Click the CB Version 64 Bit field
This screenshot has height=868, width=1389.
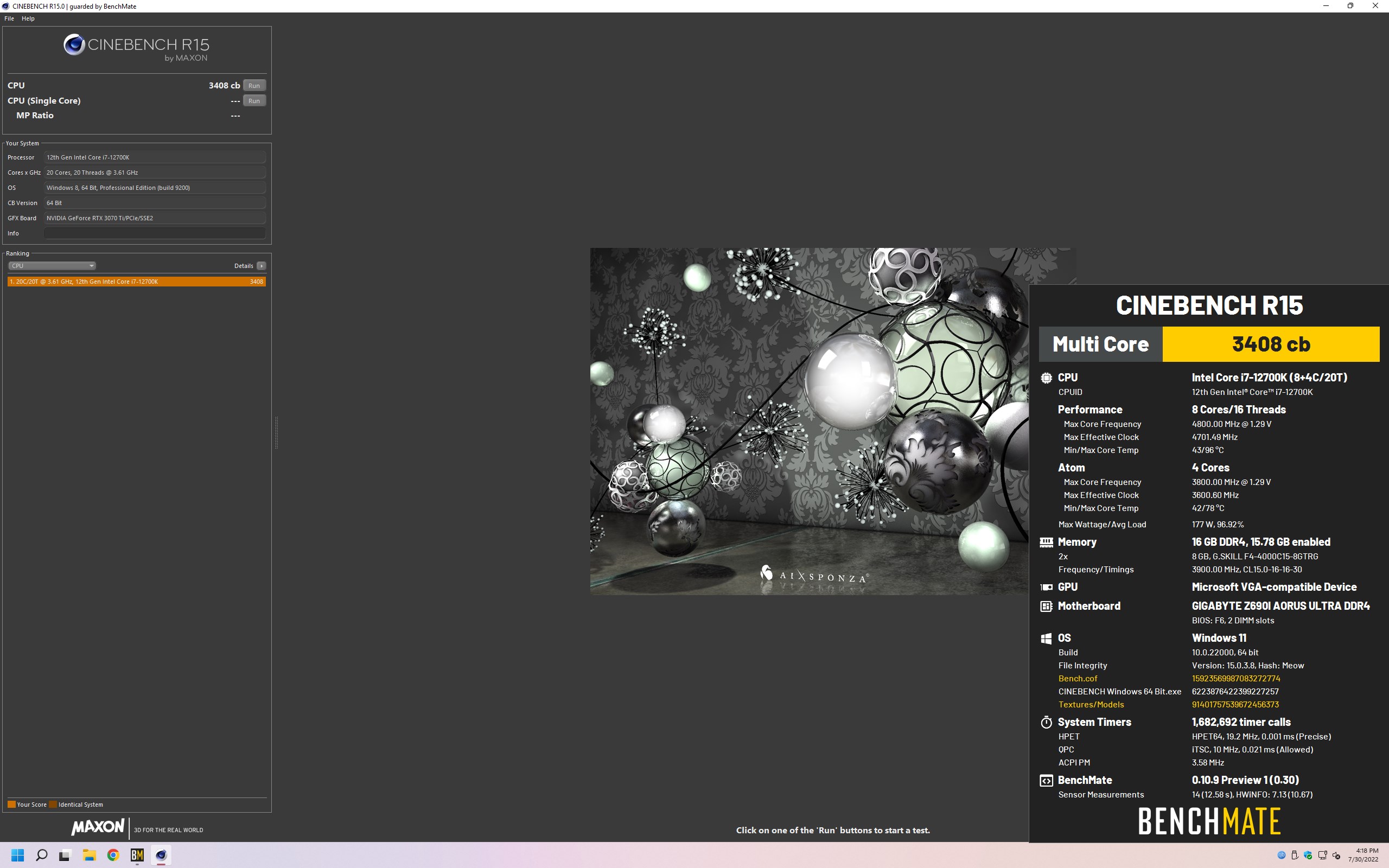click(155, 203)
